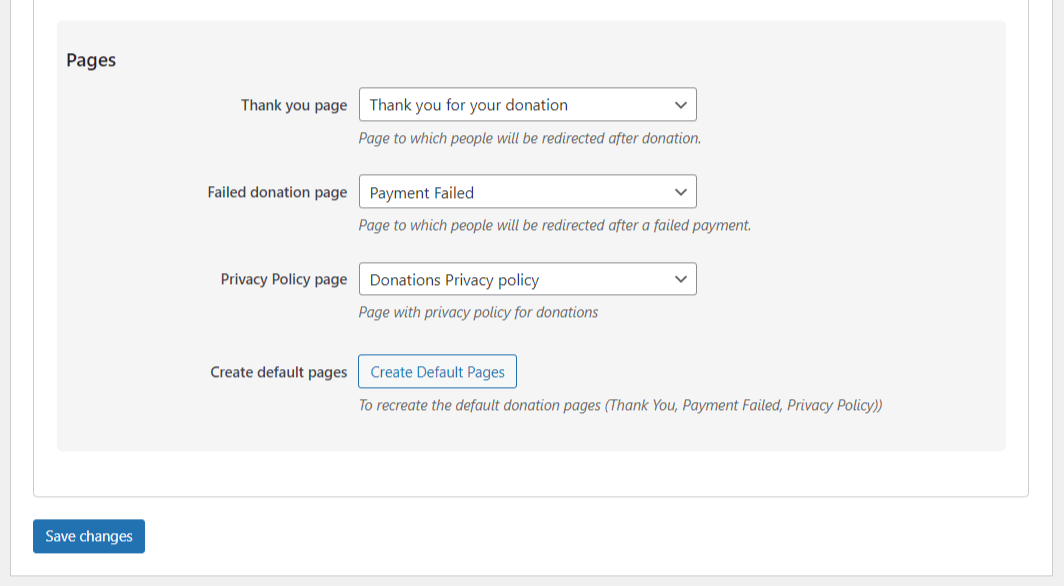Click "Page with privacy policy for donations" description
1064x586 pixels.
[x=478, y=312]
